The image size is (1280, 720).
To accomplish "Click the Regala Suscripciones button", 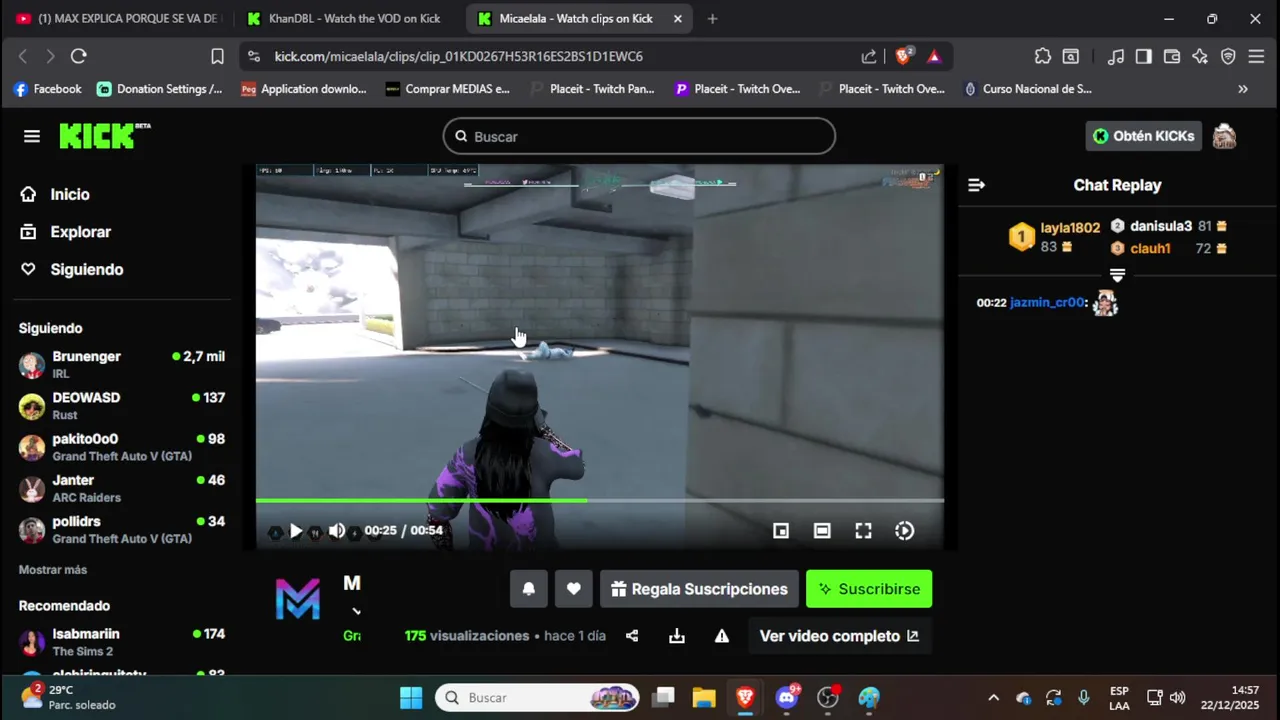I will (x=699, y=589).
